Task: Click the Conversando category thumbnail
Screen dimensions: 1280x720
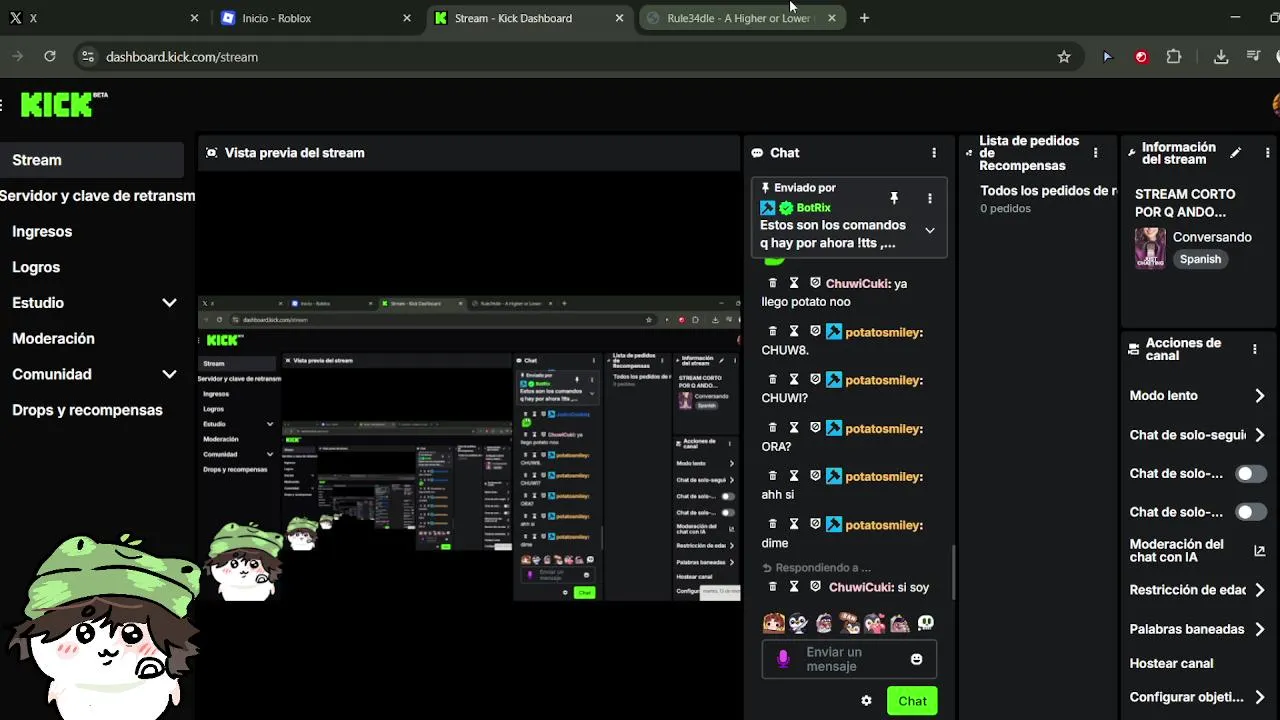Action: point(1150,248)
